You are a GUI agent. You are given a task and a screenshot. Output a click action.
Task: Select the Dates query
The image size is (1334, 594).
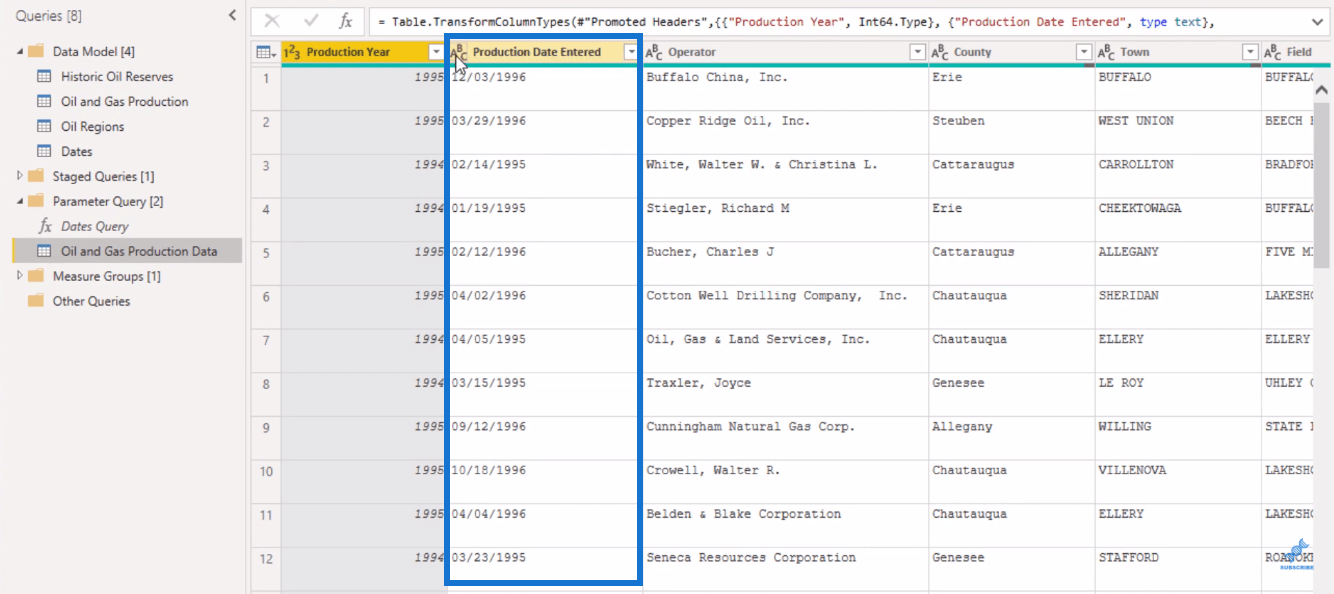pos(77,151)
